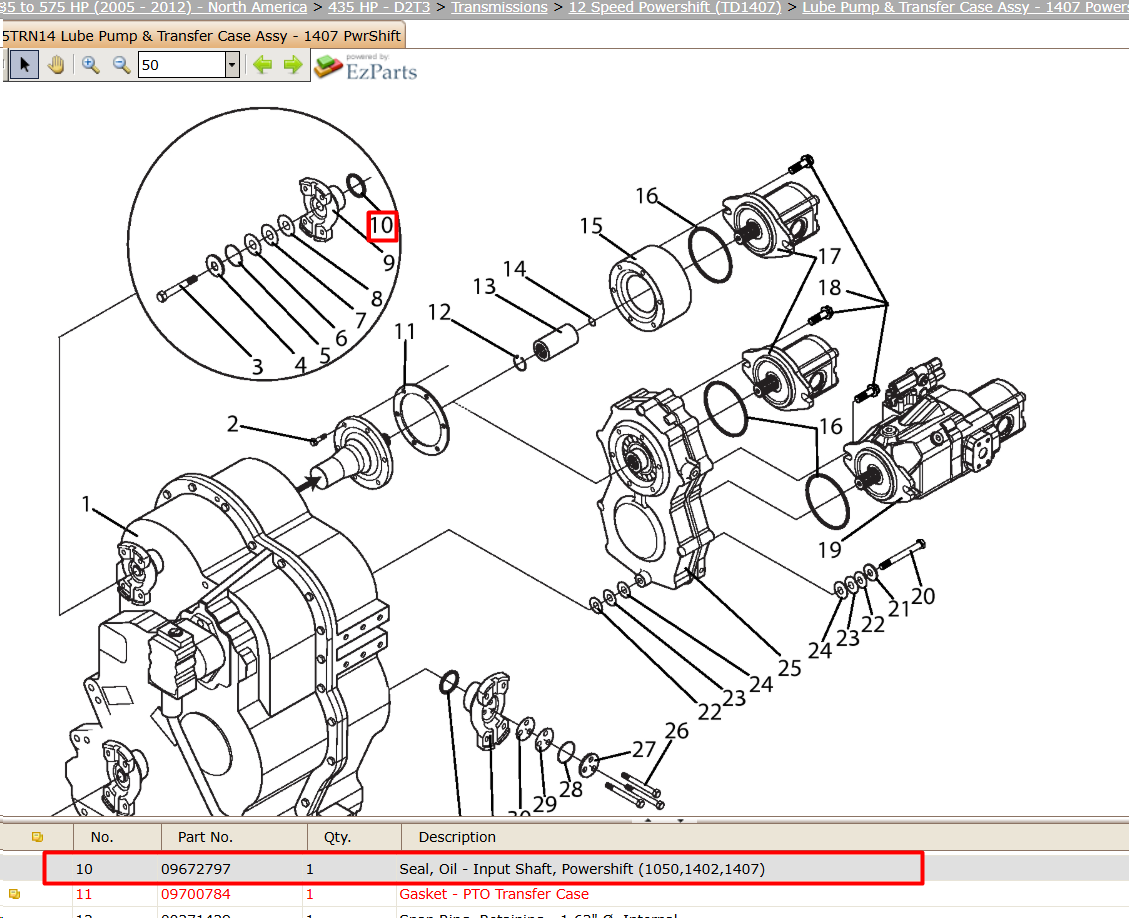Open the 435 HP - D2T3 breadcrumb link

[379, 7]
